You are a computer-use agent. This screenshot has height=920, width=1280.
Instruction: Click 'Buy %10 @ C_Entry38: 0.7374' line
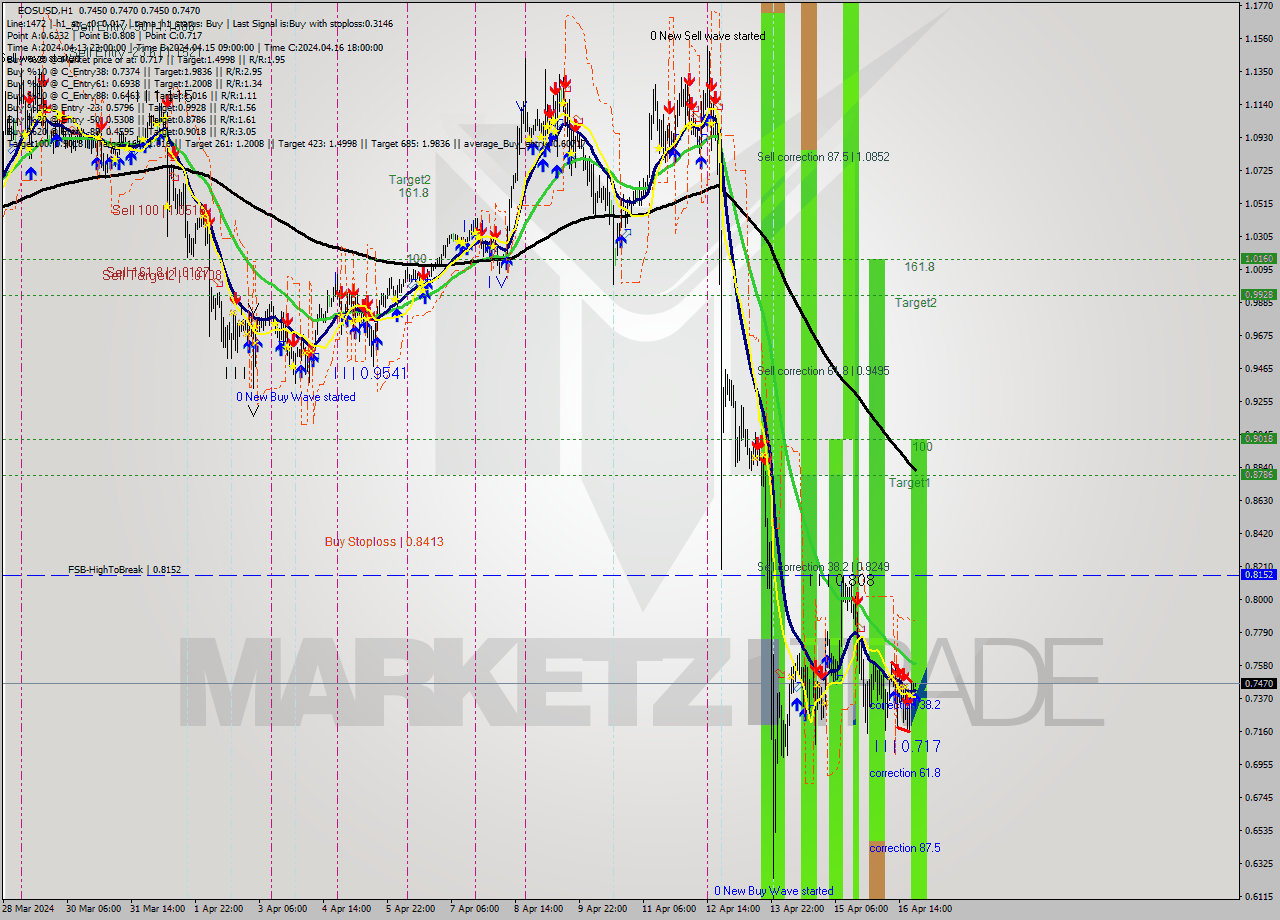coord(134,71)
